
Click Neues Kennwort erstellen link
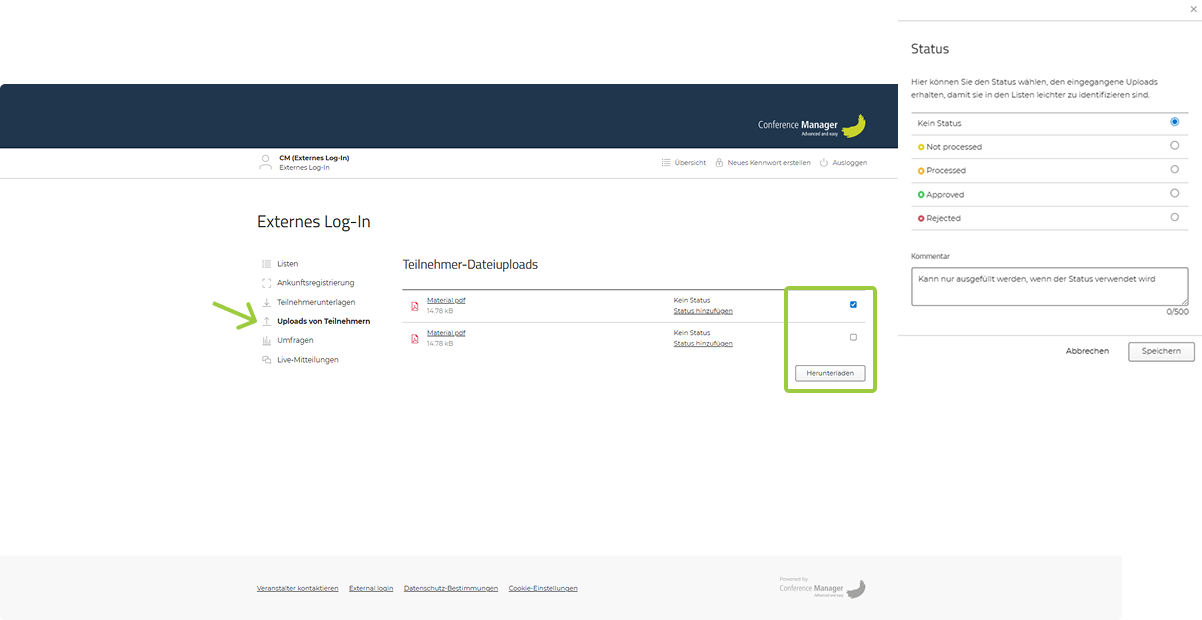[768, 162]
